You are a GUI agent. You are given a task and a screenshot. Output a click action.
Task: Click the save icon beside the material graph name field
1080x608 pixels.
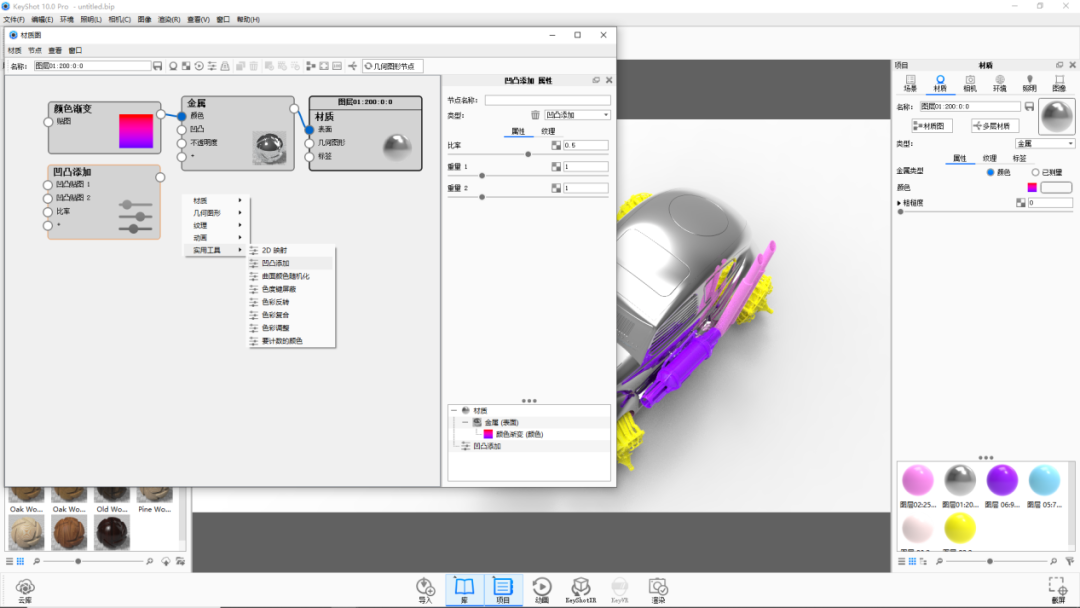pyautogui.click(x=158, y=66)
